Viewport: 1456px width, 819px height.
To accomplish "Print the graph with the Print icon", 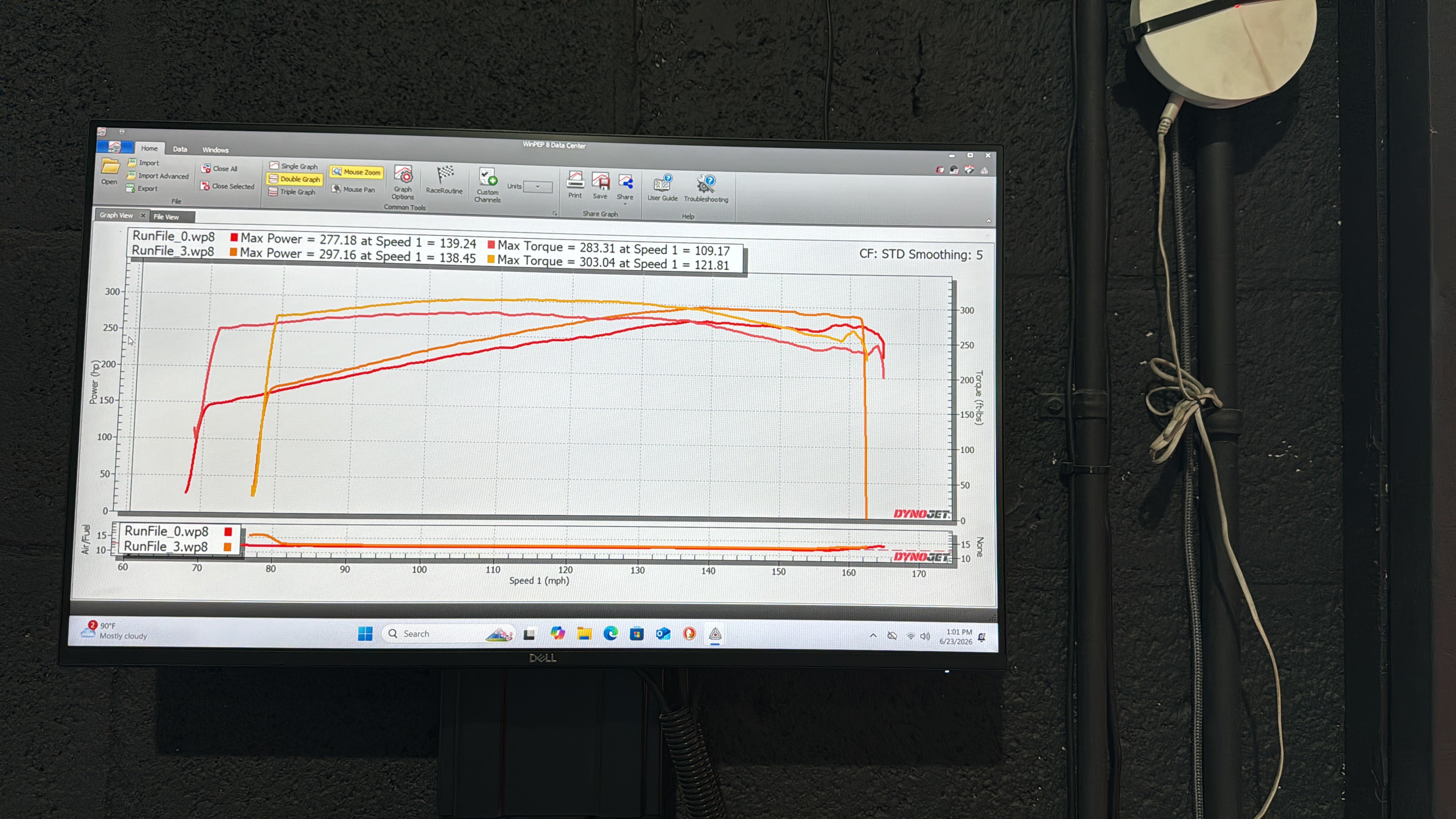I will [575, 185].
